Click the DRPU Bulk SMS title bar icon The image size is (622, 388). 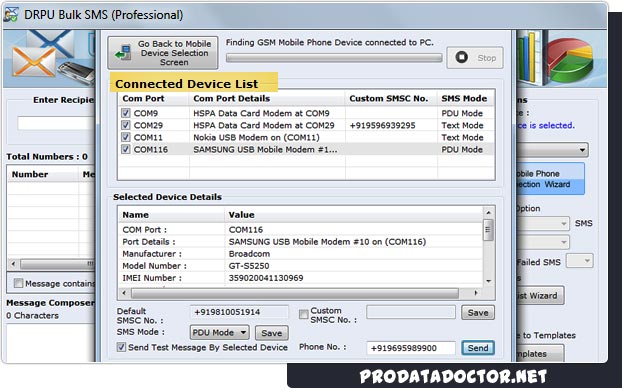(10, 15)
